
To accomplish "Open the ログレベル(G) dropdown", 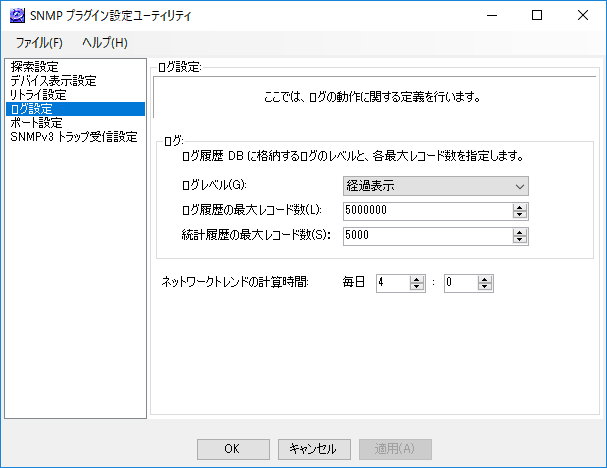I will tap(436, 186).
